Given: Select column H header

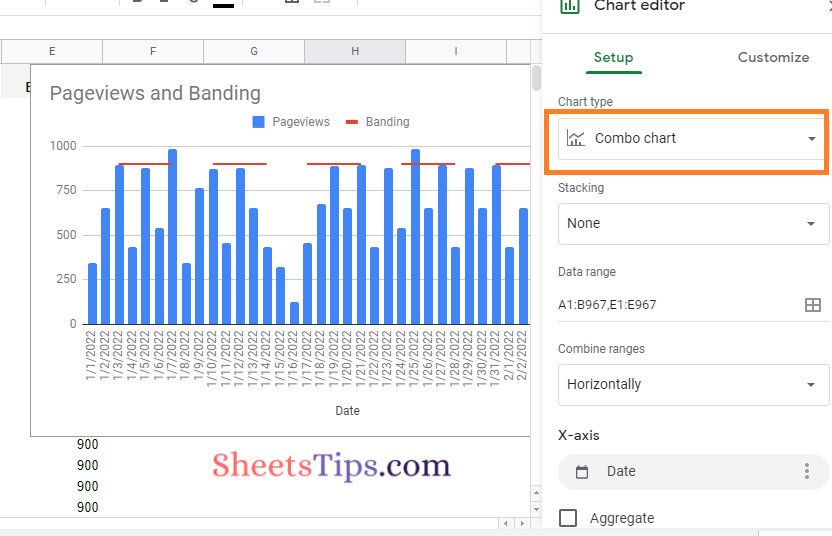Looking at the screenshot, I should pyautogui.click(x=355, y=51).
